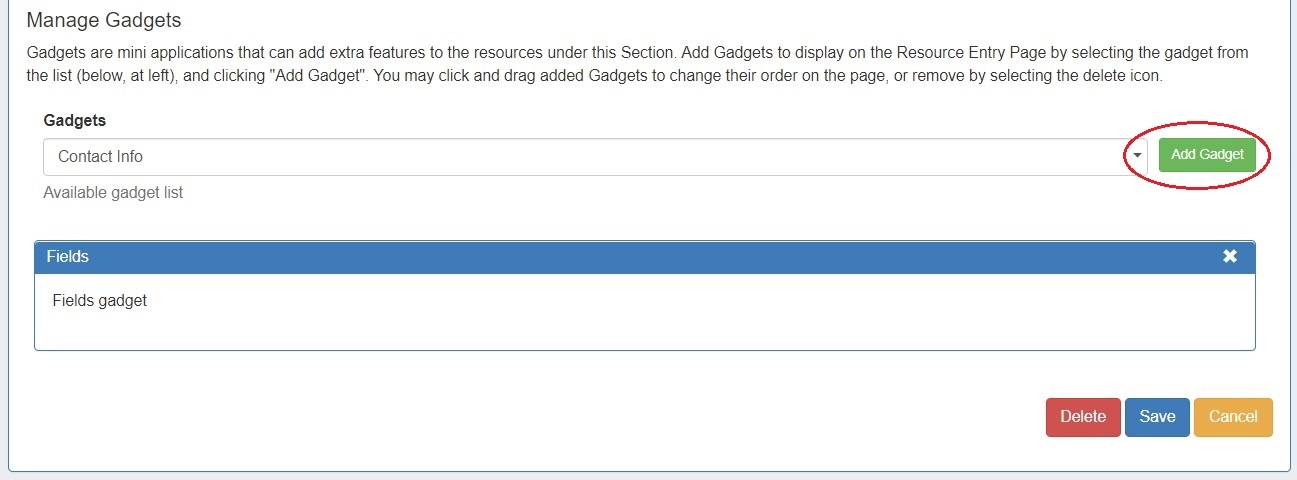Remove the Fields gadget with the X icon
The height and width of the screenshot is (480, 1297).
[x=1230, y=257]
